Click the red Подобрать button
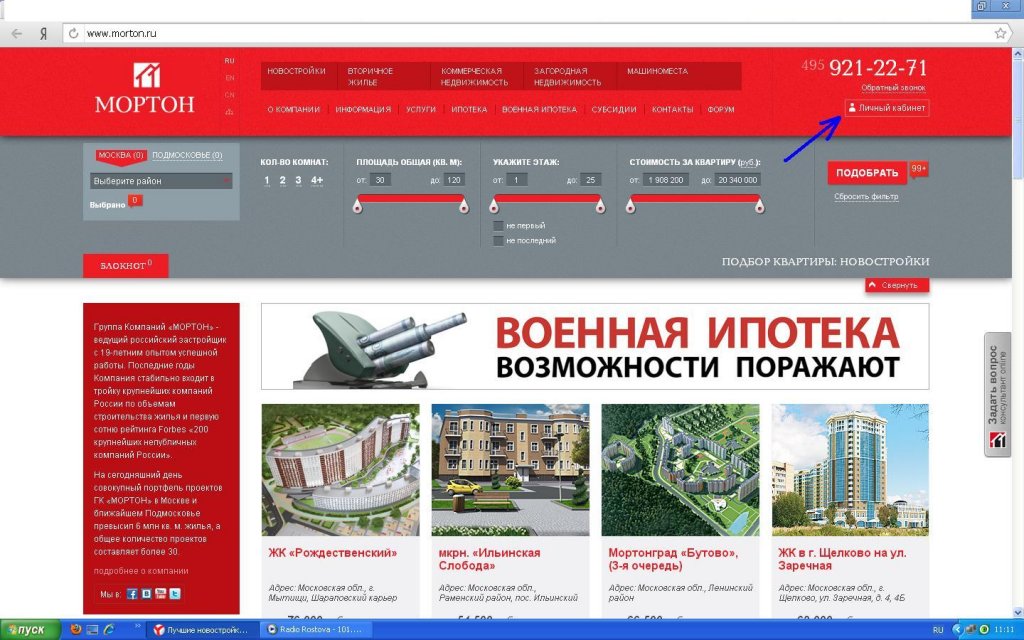Image resolution: width=1024 pixels, height=640 pixels. click(x=867, y=173)
